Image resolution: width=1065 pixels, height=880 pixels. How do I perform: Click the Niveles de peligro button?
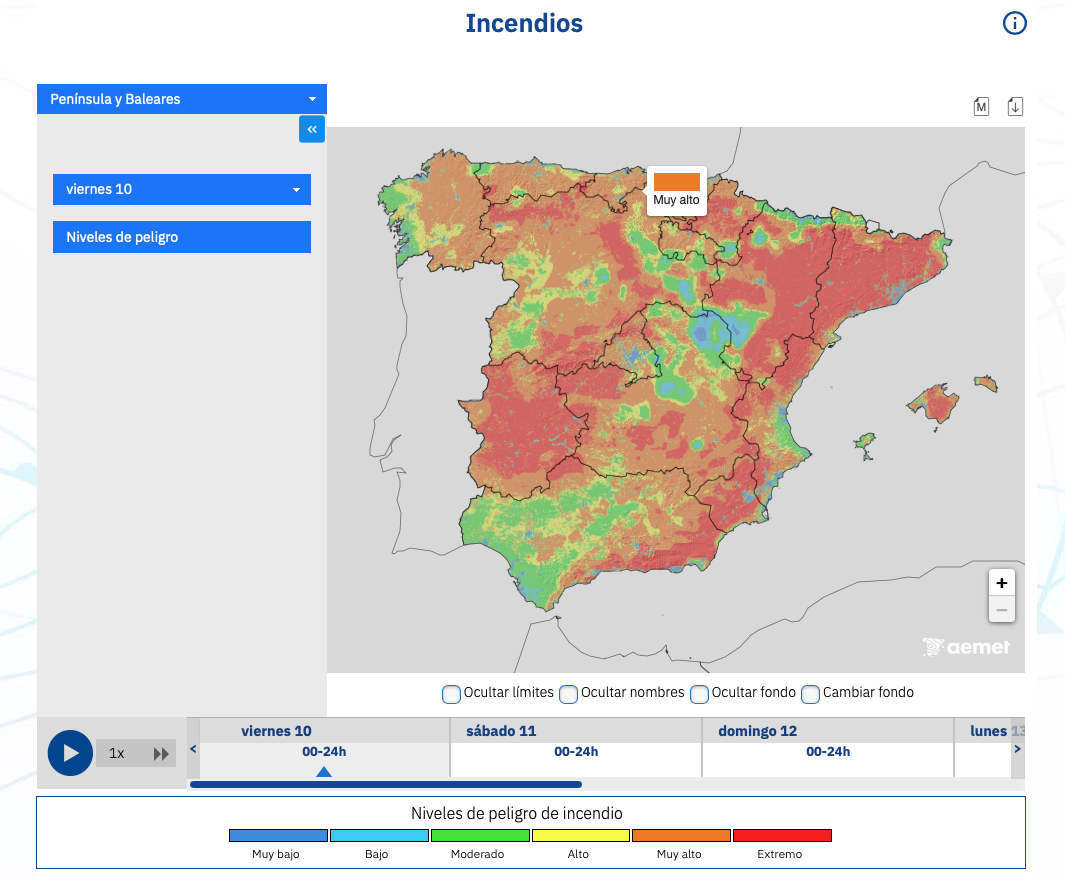pos(182,237)
